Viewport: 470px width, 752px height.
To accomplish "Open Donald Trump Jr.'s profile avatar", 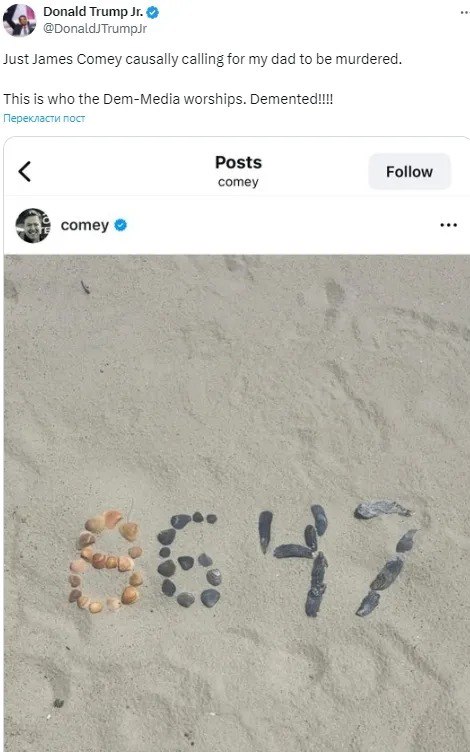I will coord(19,20).
